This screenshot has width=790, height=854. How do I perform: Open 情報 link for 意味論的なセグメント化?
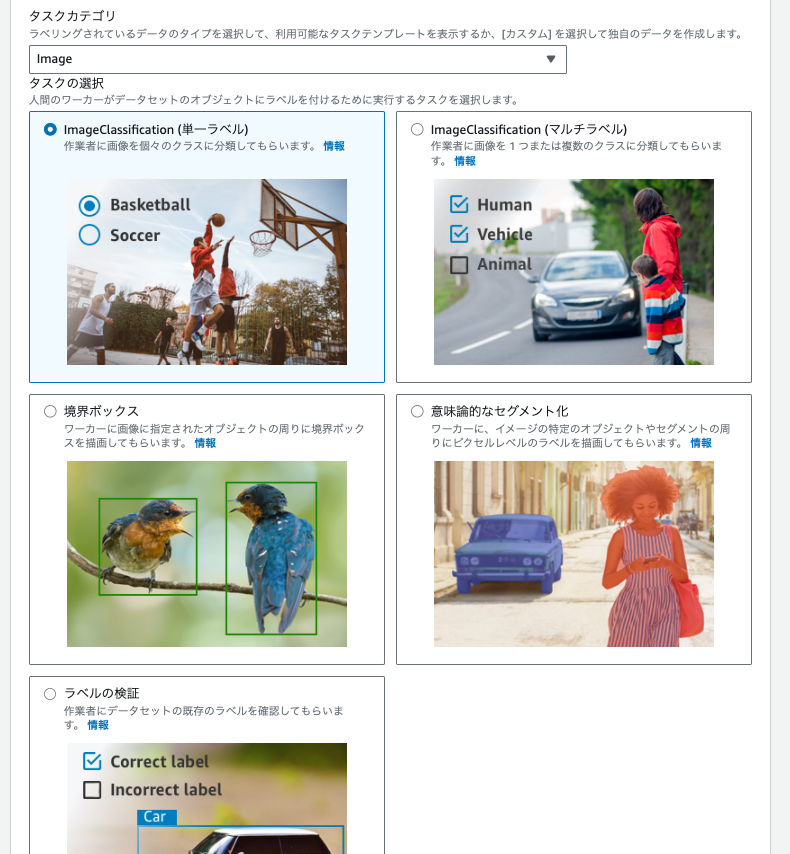coord(701,443)
